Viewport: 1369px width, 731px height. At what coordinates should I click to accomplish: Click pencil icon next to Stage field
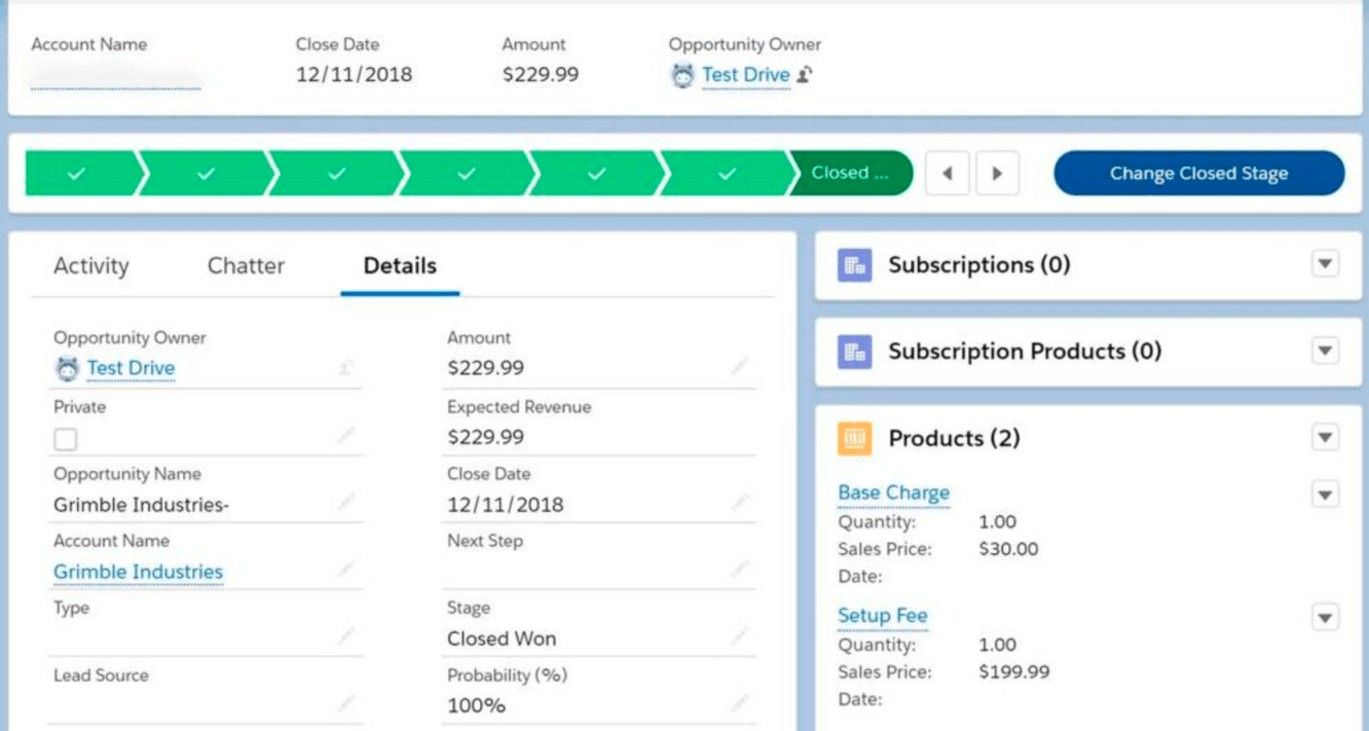click(x=739, y=636)
